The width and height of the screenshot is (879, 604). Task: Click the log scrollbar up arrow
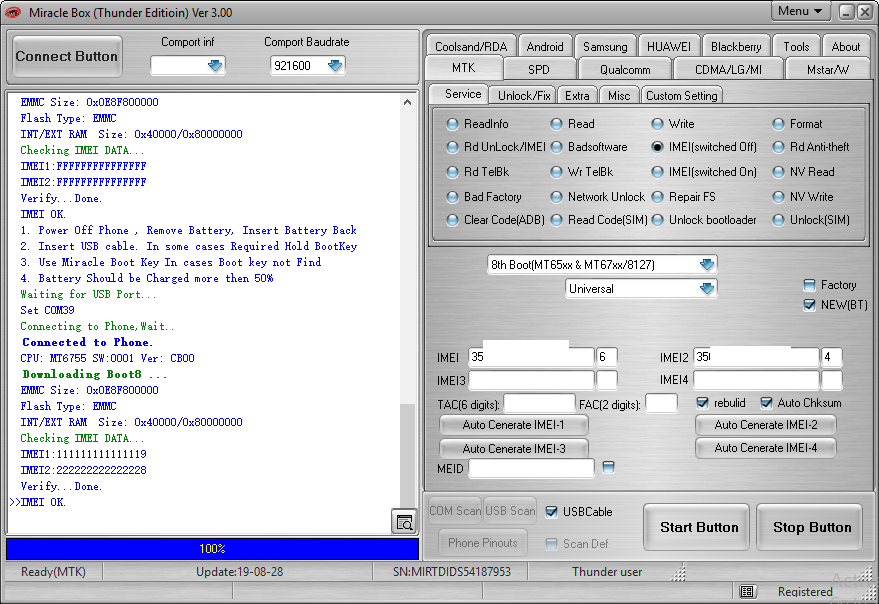point(408,102)
